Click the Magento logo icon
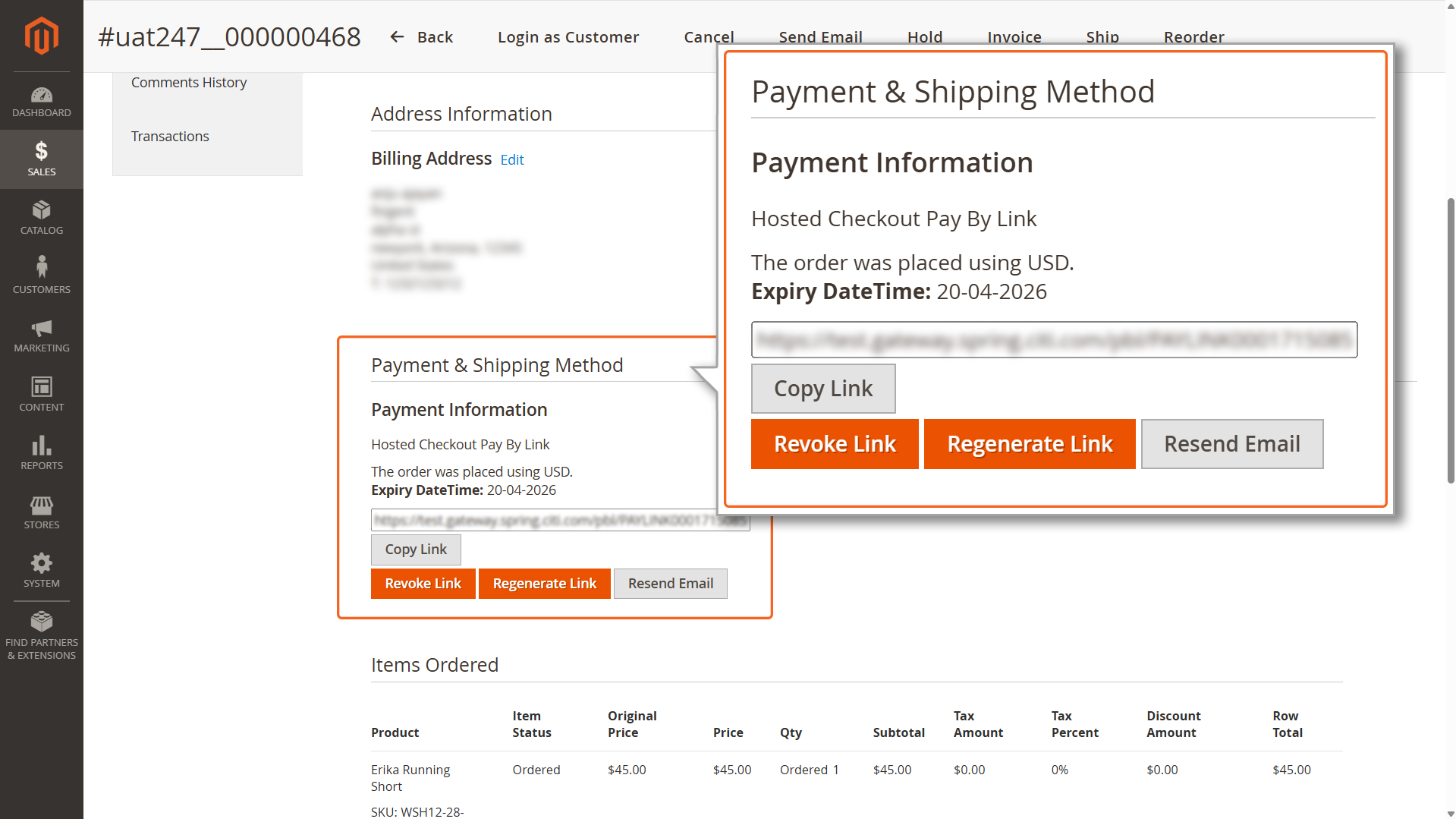Viewport: 1456px width, 819px height. (41, 36)
